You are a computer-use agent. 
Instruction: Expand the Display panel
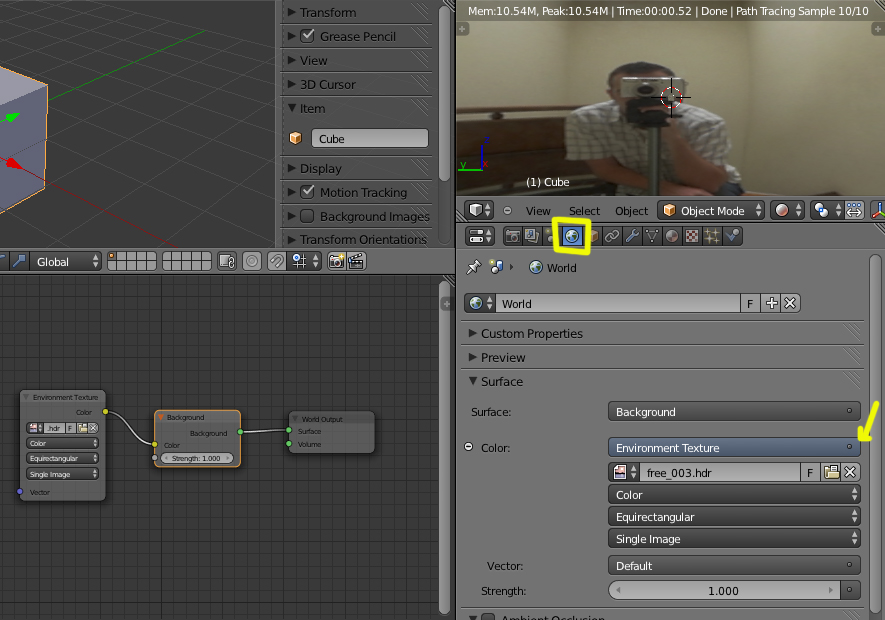click(x=356, y=168)
